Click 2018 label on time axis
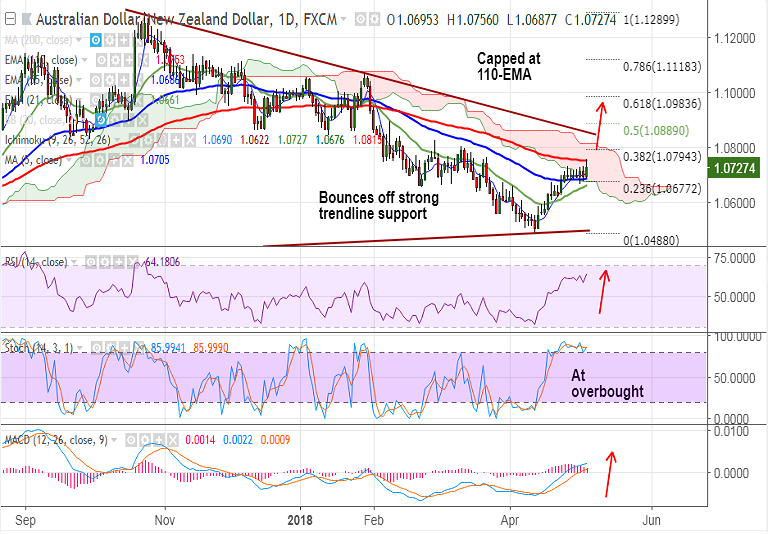768x534 pixels. click(300, 520)
